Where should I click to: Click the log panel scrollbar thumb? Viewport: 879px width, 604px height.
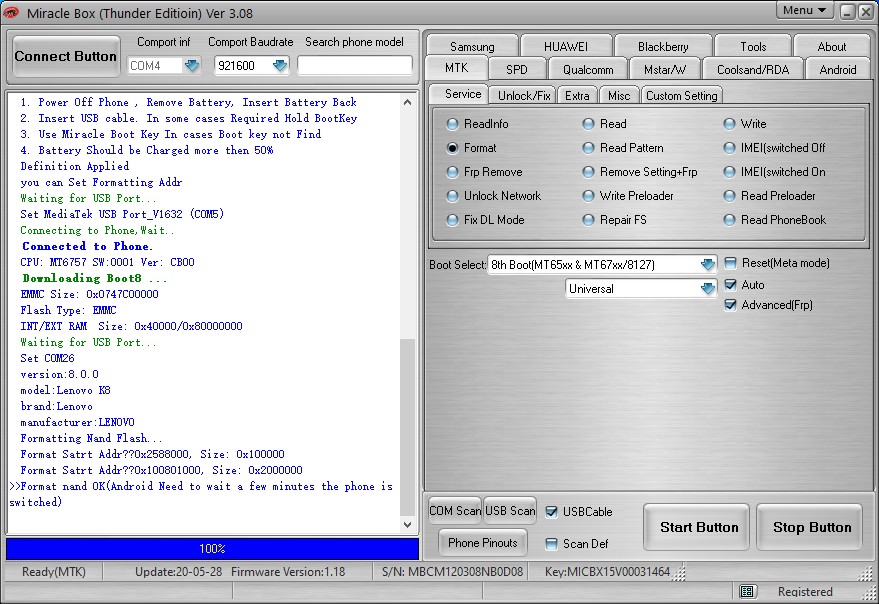[x=408, y=427]
